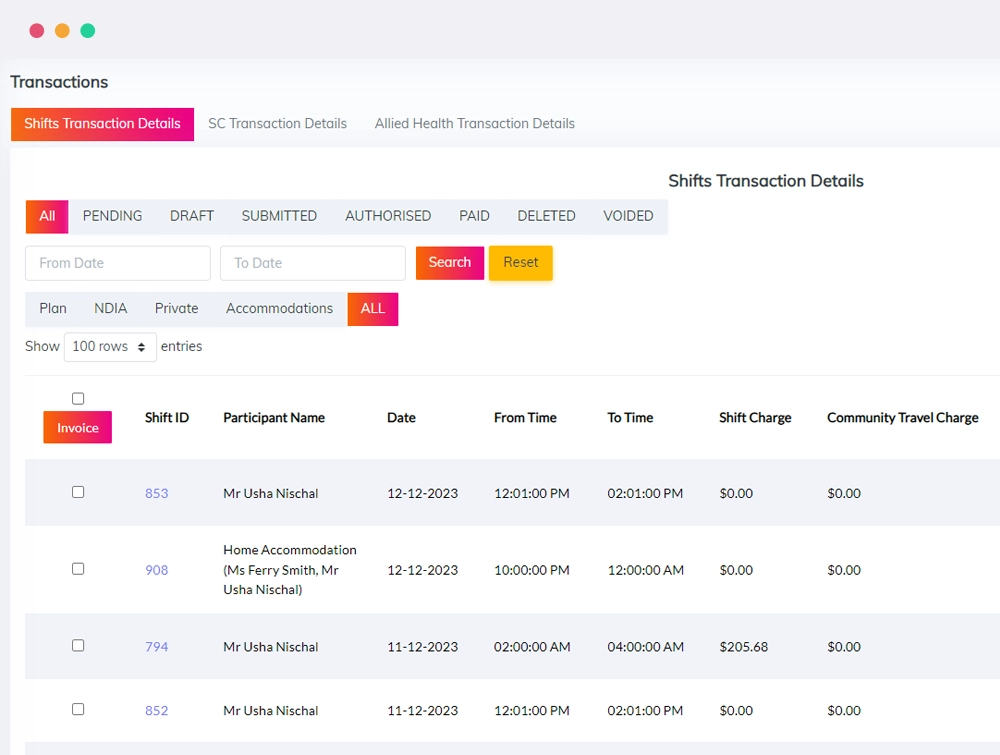The image size is (1000, 755).
Task: Choose the Accommodations filter
Action: point(279,309)
